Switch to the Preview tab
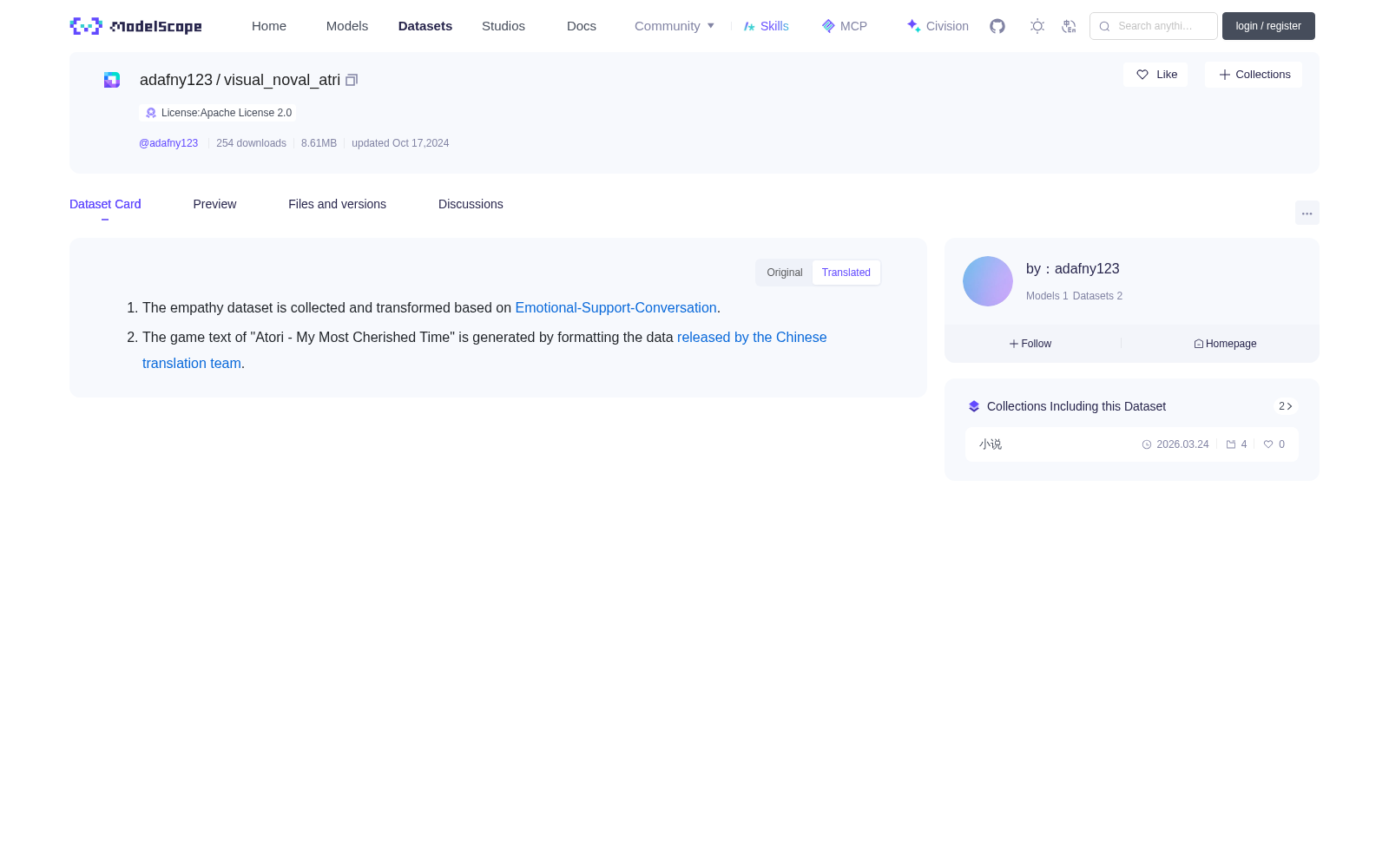This screenshot has width=1389, height=868. point(214,204)
